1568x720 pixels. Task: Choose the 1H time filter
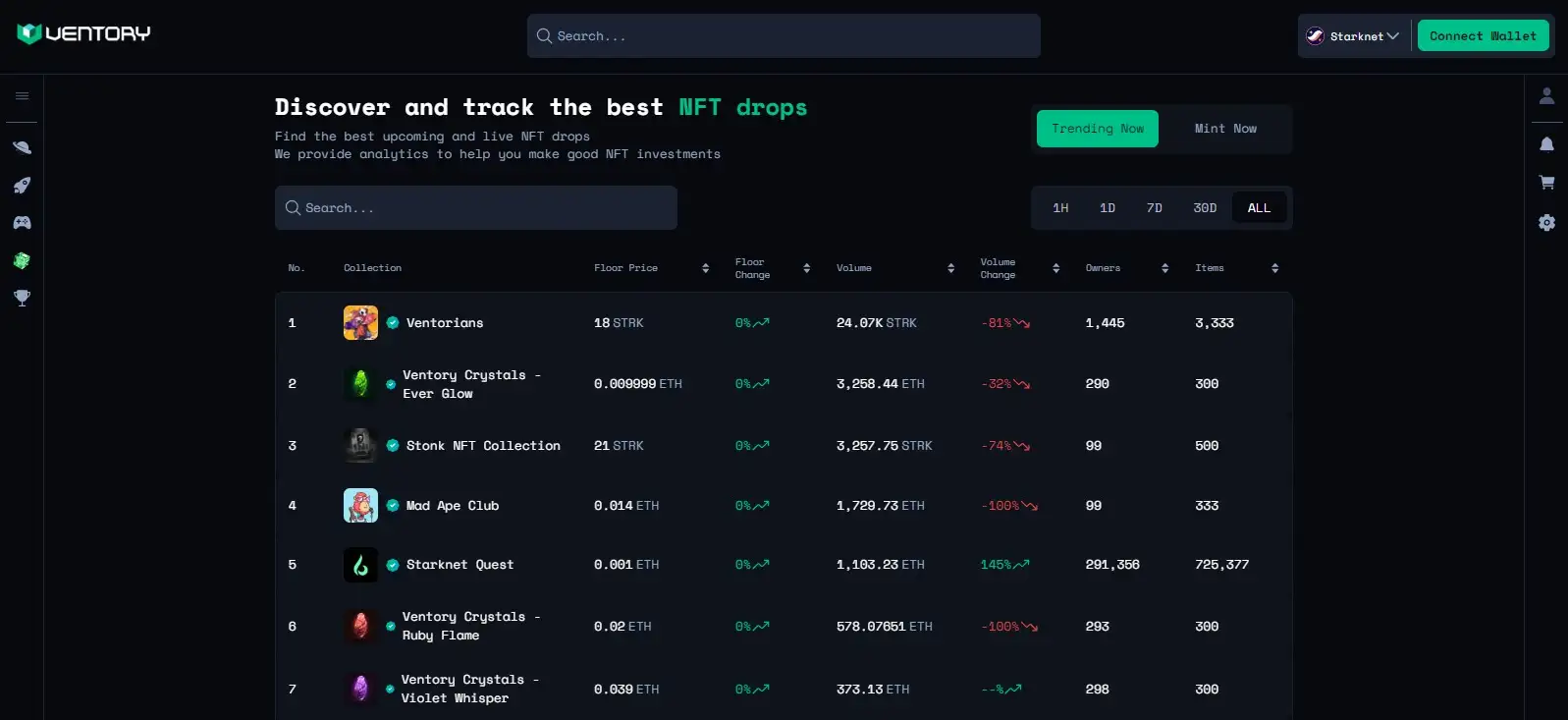[x=1060, y=208]
